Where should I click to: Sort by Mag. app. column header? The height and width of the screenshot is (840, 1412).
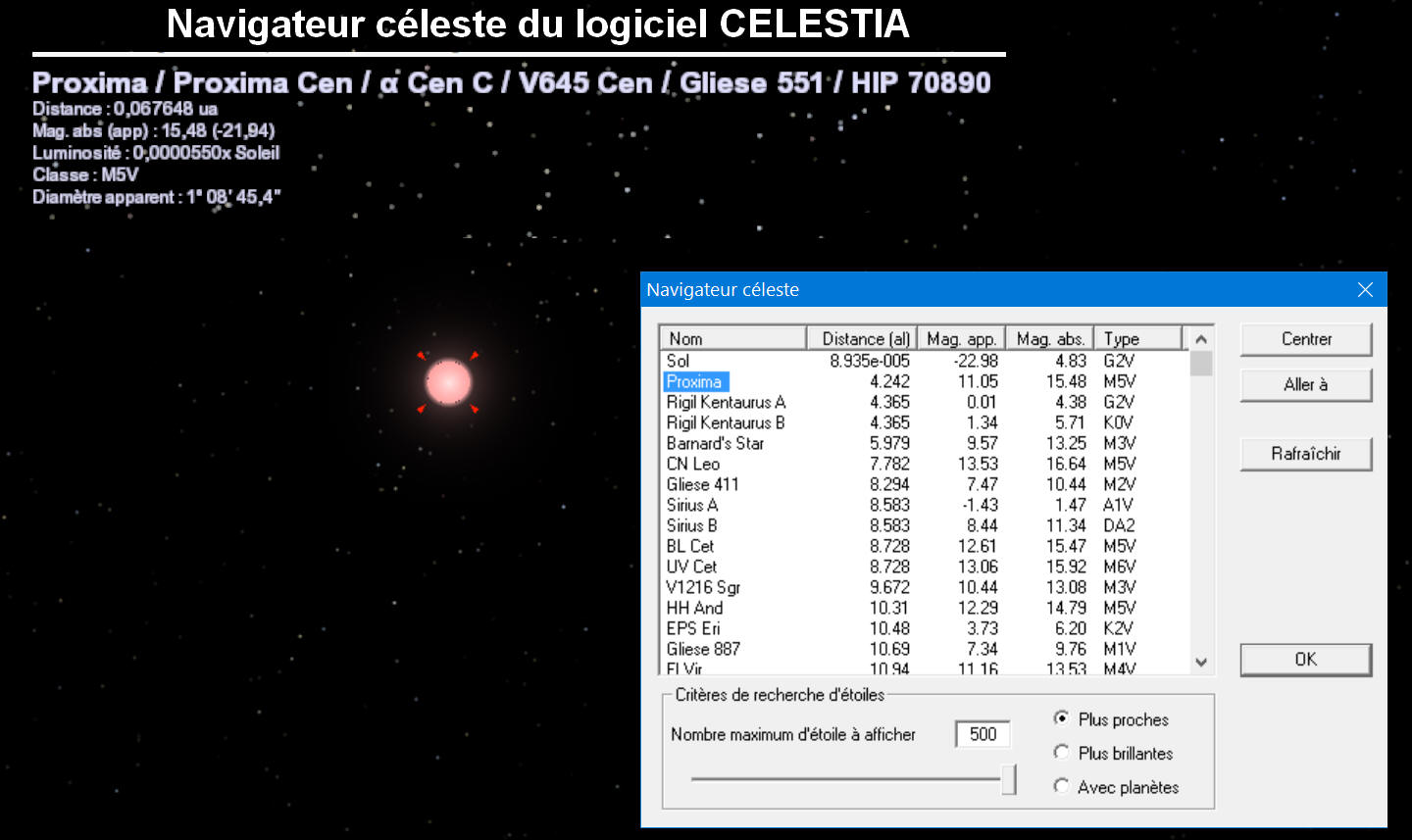coord(961,338)
